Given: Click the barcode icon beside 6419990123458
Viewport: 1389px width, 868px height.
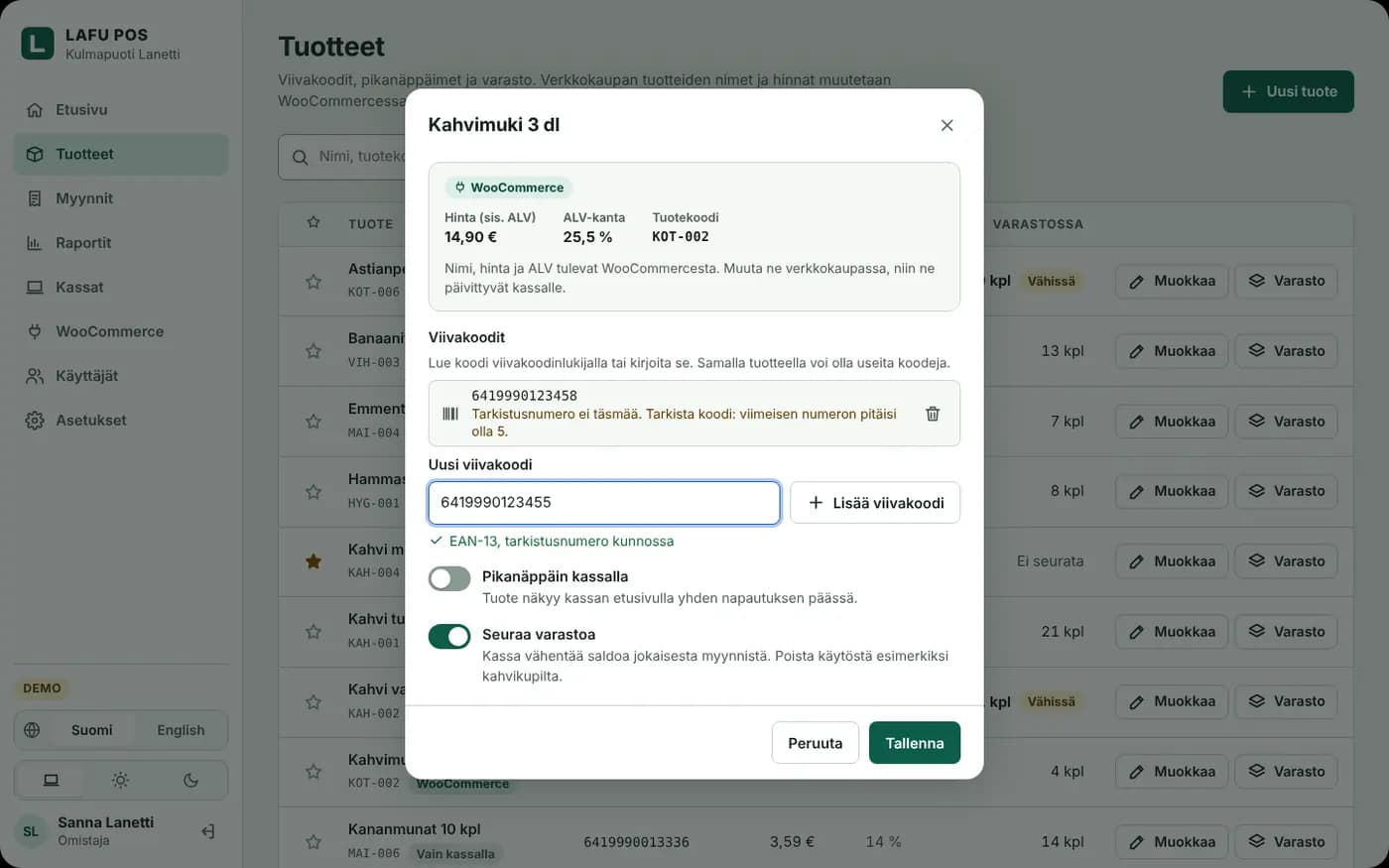Looking at the screenshot, I should tap(450, 414).
